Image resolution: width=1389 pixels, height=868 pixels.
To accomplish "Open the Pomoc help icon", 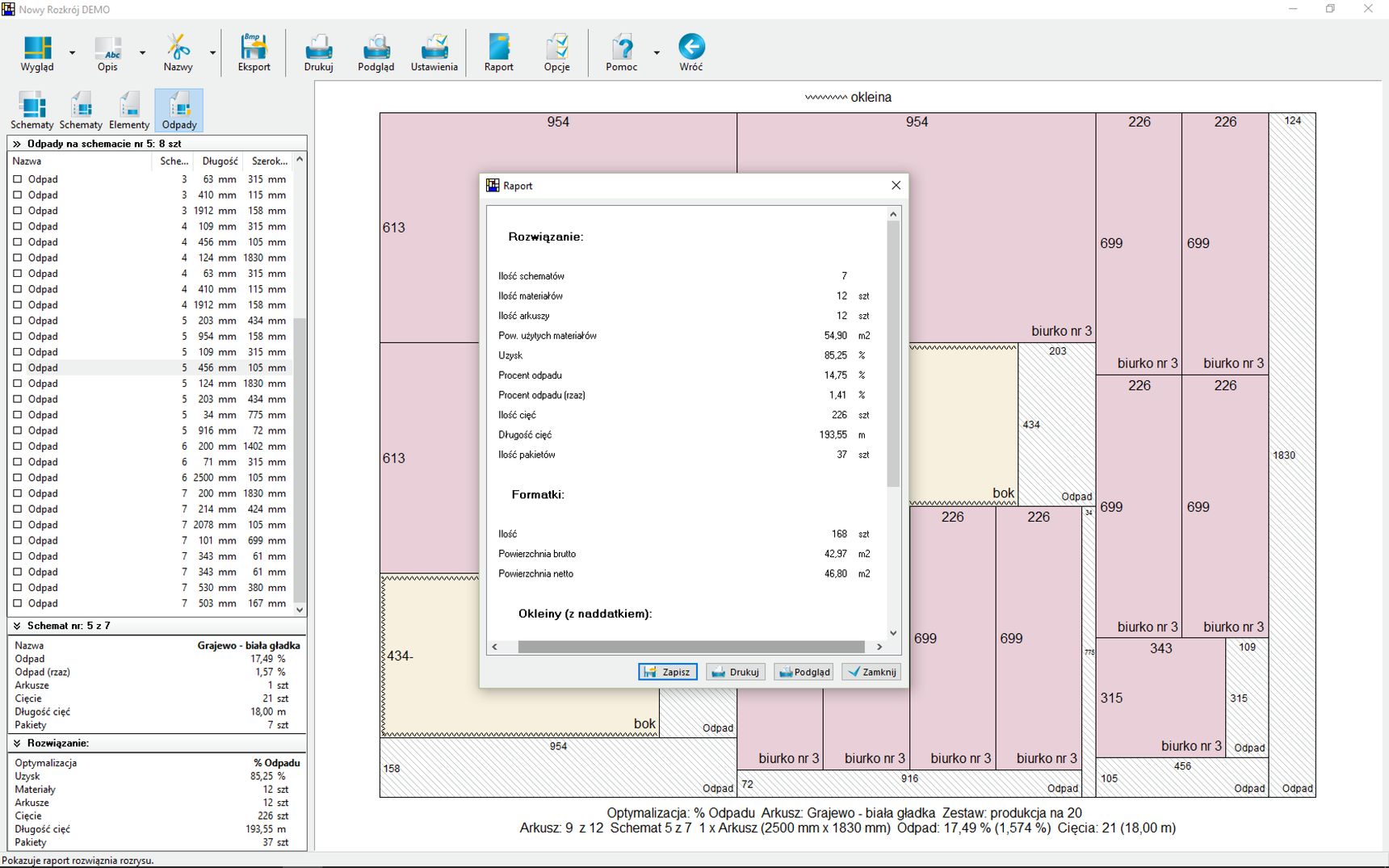I will tap(621, 53).
